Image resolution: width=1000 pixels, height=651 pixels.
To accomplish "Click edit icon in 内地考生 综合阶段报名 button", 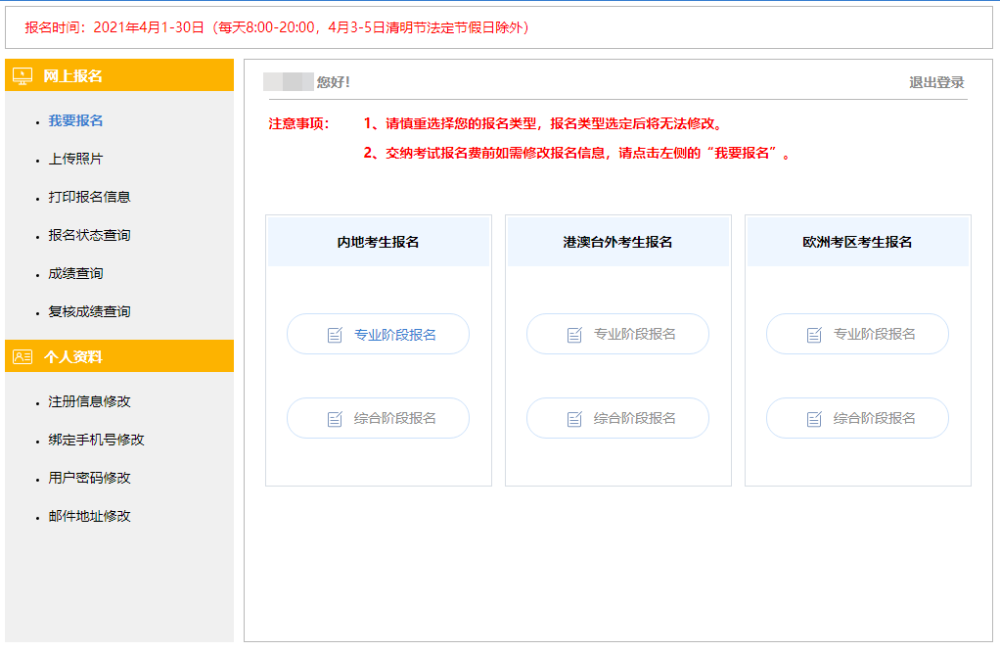I will [335, 419].
